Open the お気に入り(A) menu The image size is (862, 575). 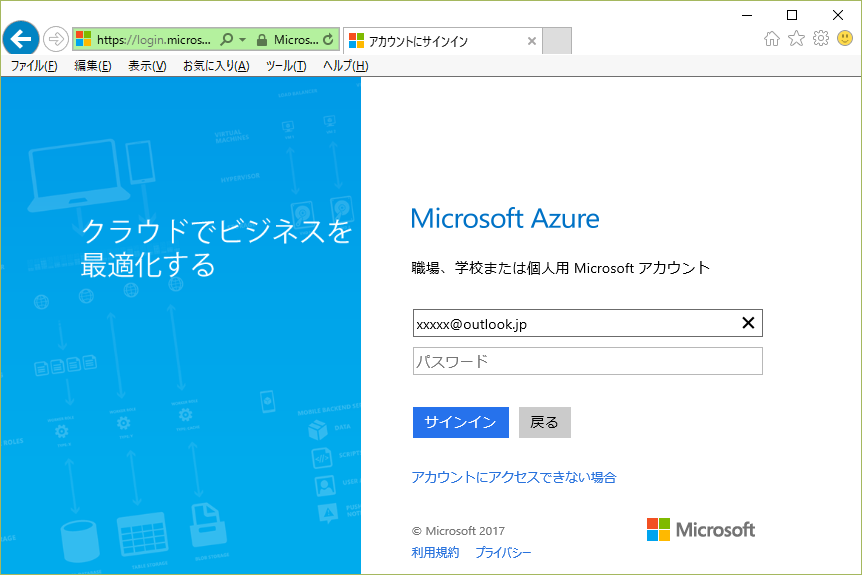click(216, 66)
